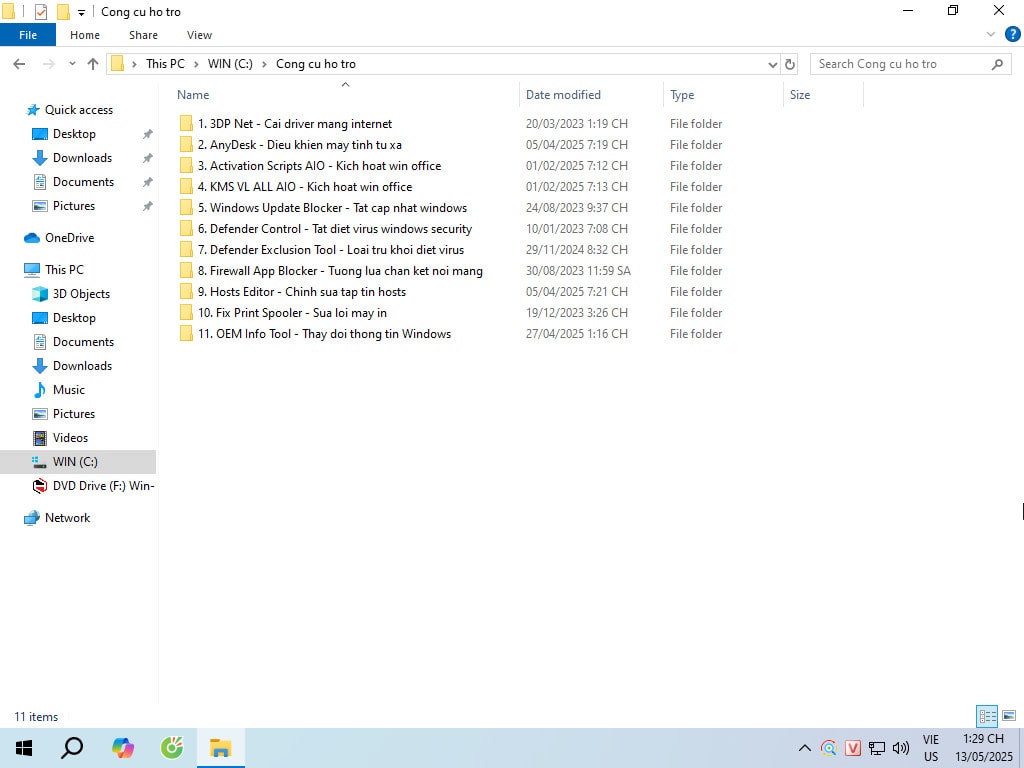This screenshot has width=1024, height=768.
Task: Sort files by the Type column
Action: (682, 95)
